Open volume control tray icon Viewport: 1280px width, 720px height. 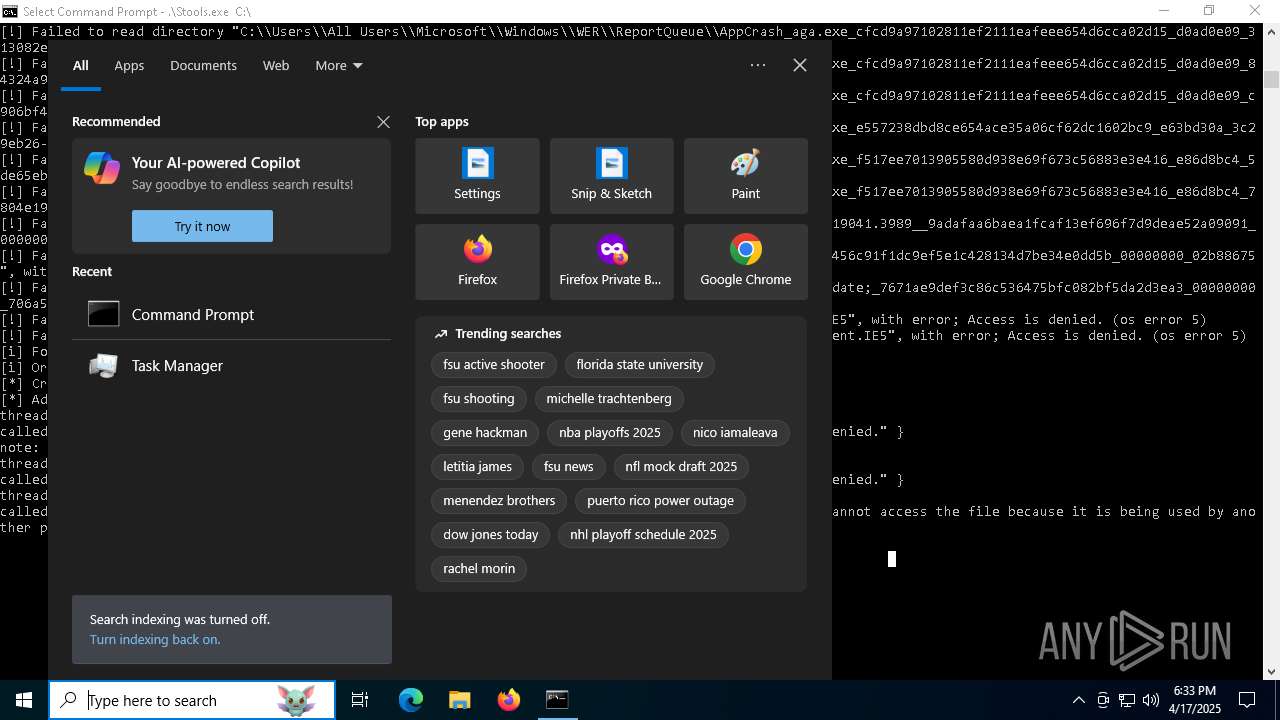point(1151,700)
